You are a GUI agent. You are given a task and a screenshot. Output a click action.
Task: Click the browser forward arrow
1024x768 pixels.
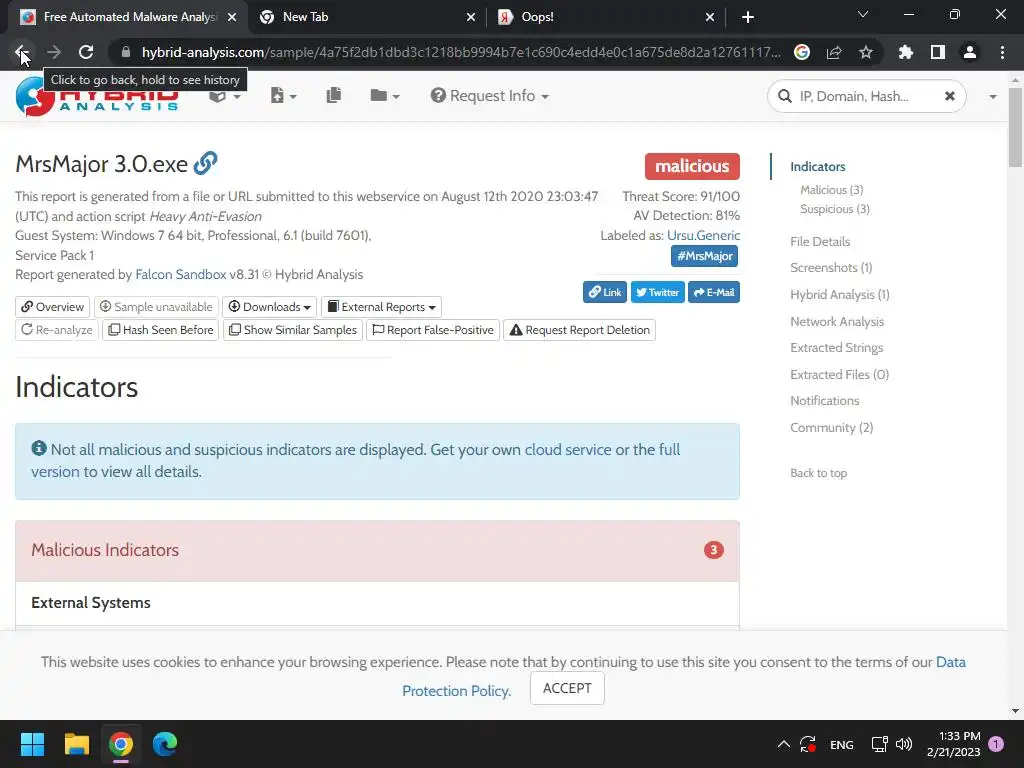(x=54, y=52)
